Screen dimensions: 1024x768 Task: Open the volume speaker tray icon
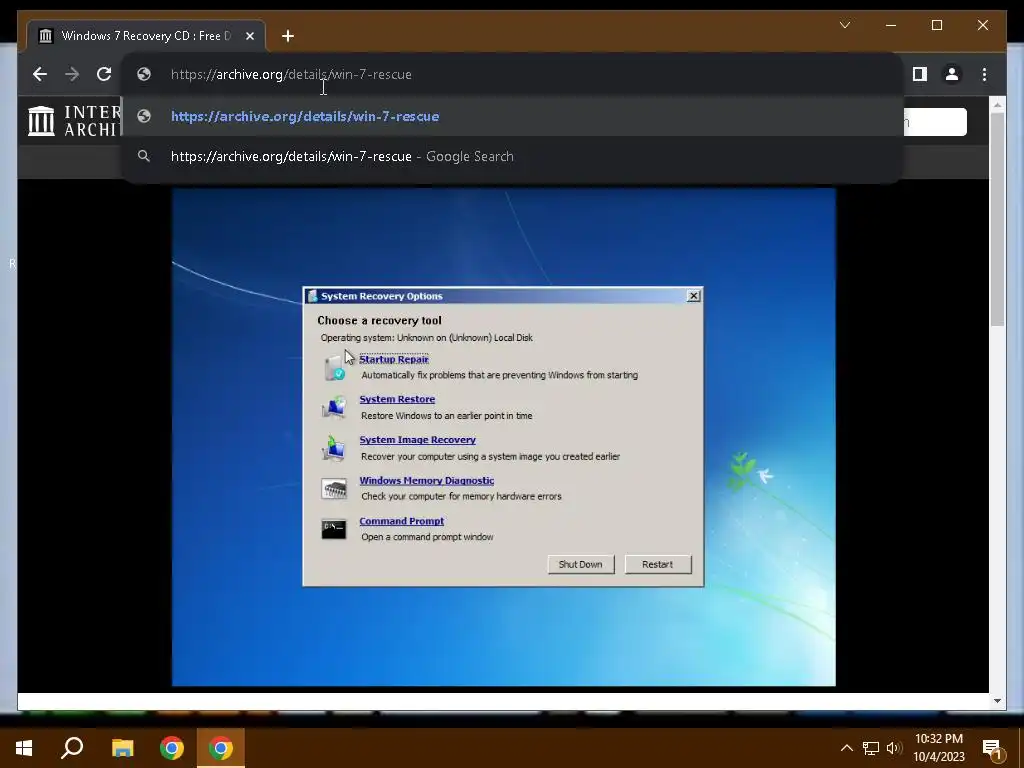point(894,748)
